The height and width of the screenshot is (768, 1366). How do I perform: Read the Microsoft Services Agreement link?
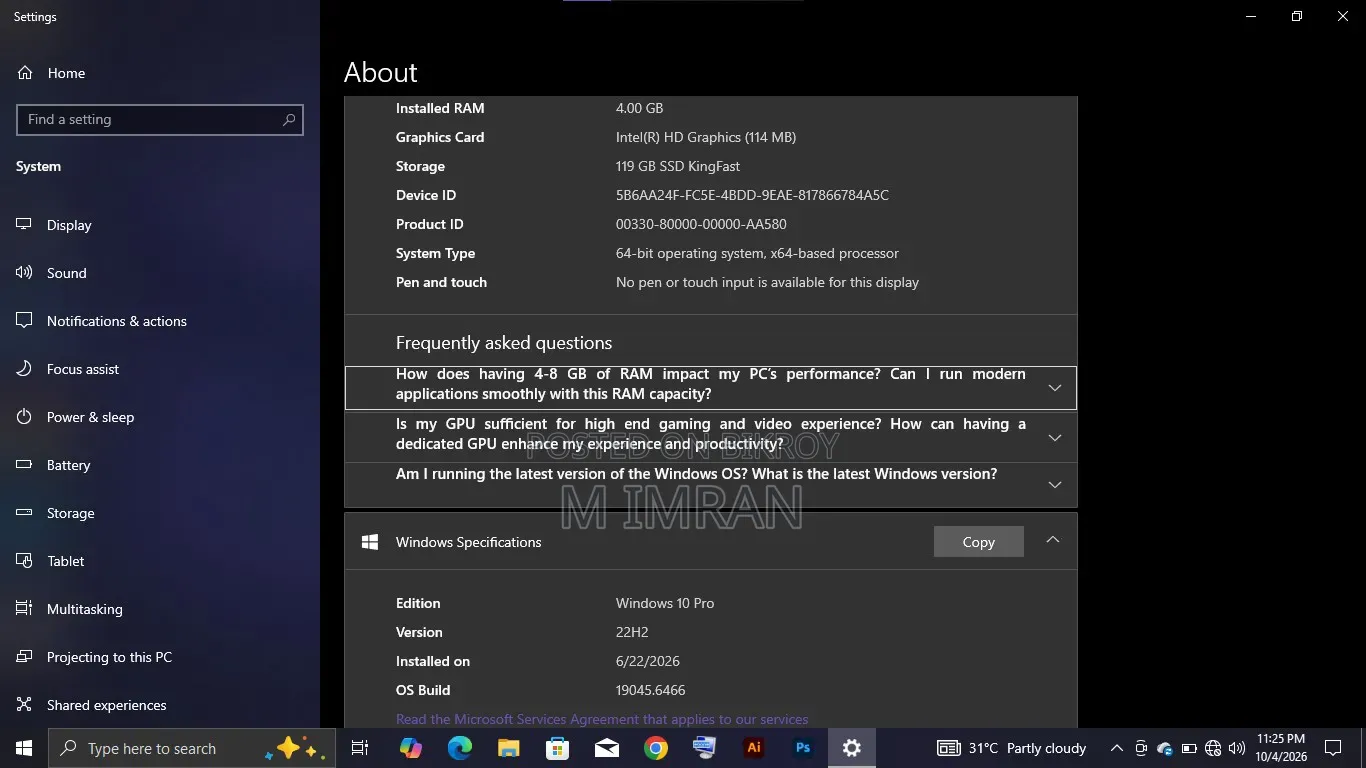(x=602, y=719)
